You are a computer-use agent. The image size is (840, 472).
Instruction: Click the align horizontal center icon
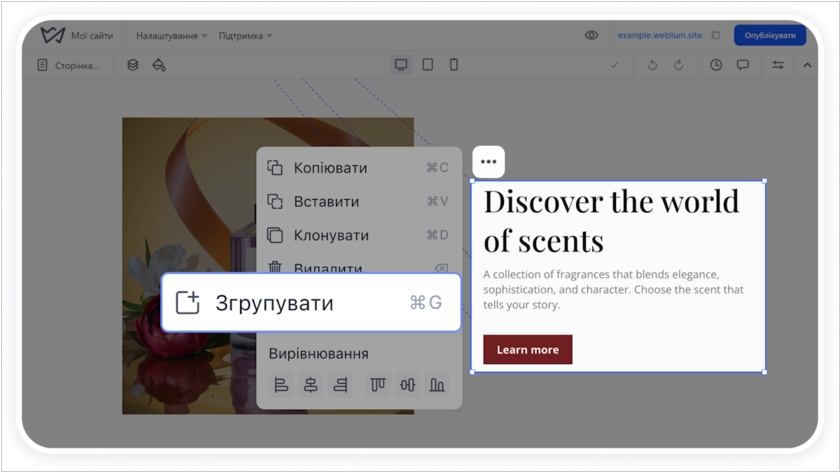[310, 385]
